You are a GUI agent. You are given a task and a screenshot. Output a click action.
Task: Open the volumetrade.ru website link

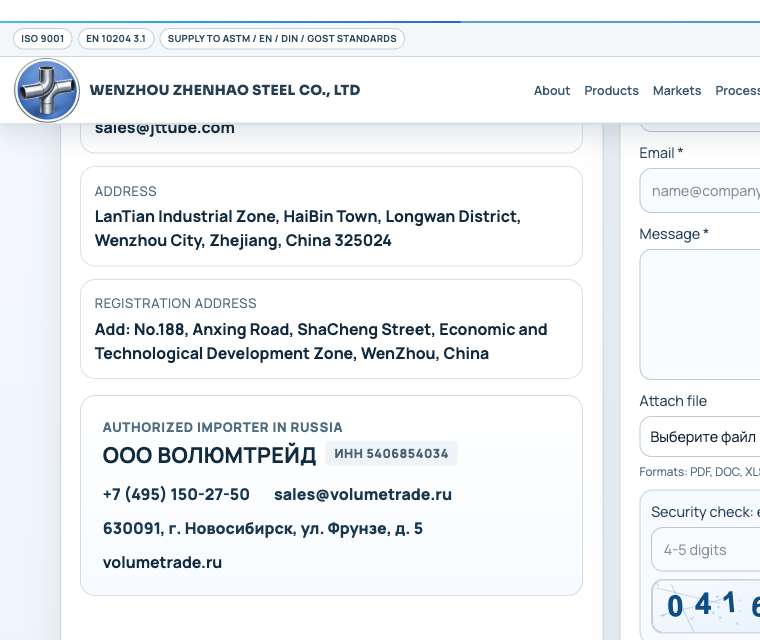coord(162,562)
